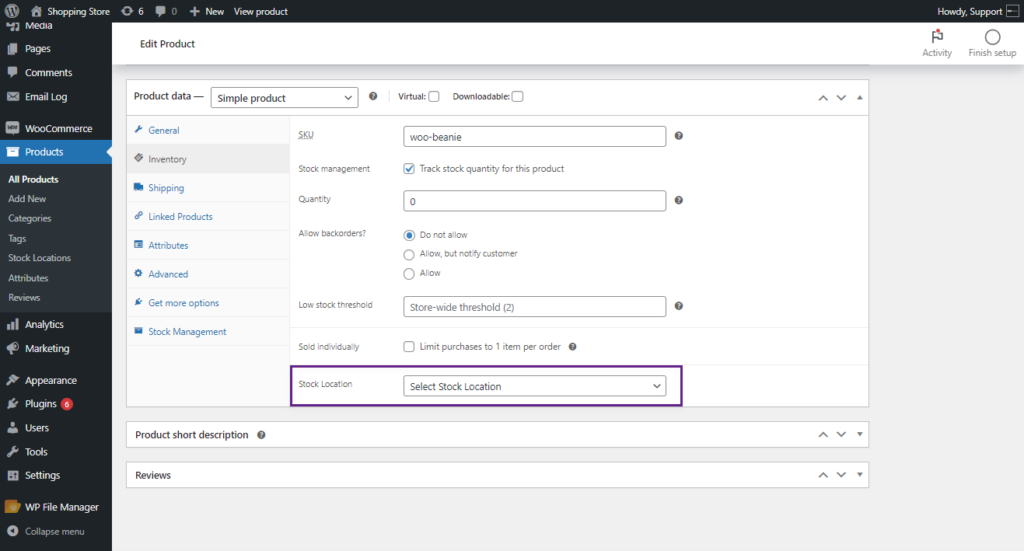Move Product data panel up
This screenshot has width=1024, height=551.
823,97
